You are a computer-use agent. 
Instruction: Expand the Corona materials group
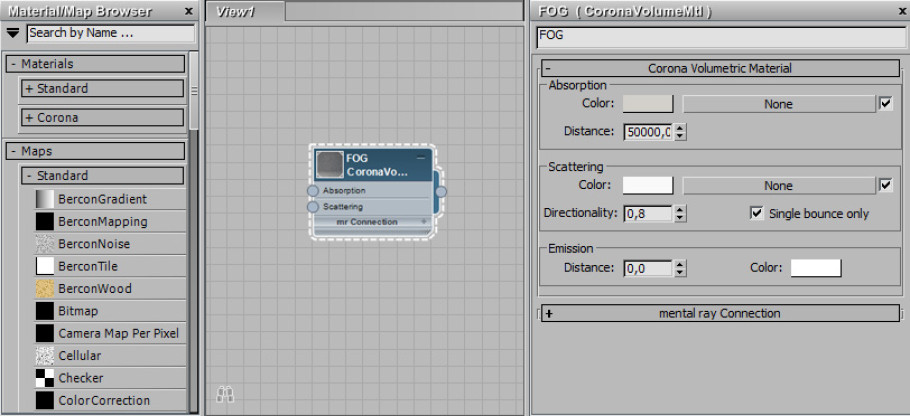102,118
